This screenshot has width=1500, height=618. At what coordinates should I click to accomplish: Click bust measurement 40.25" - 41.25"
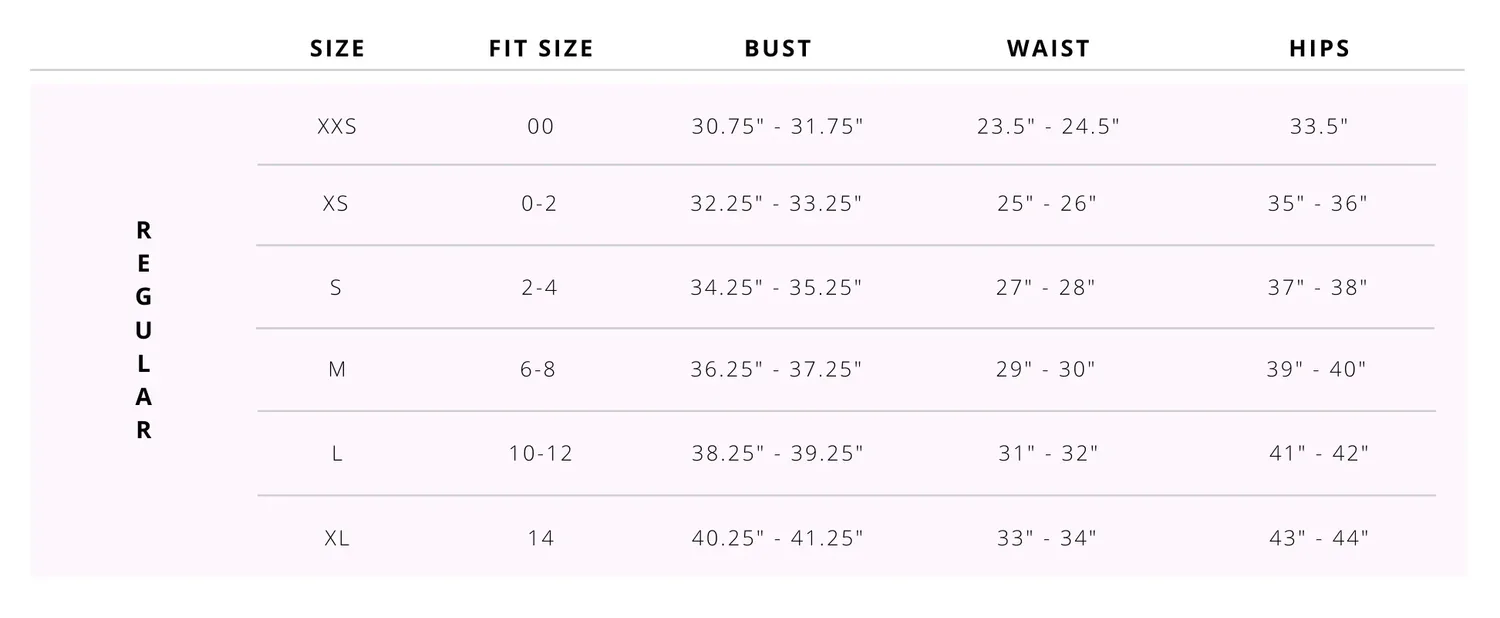tap(777, 538)
